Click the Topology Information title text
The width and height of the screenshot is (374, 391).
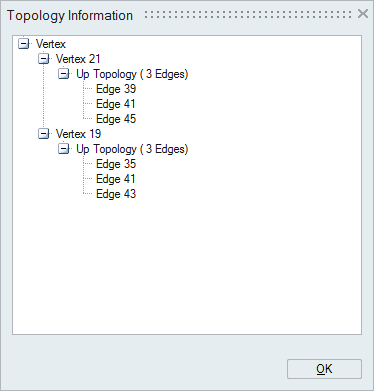tap(70, 15)
